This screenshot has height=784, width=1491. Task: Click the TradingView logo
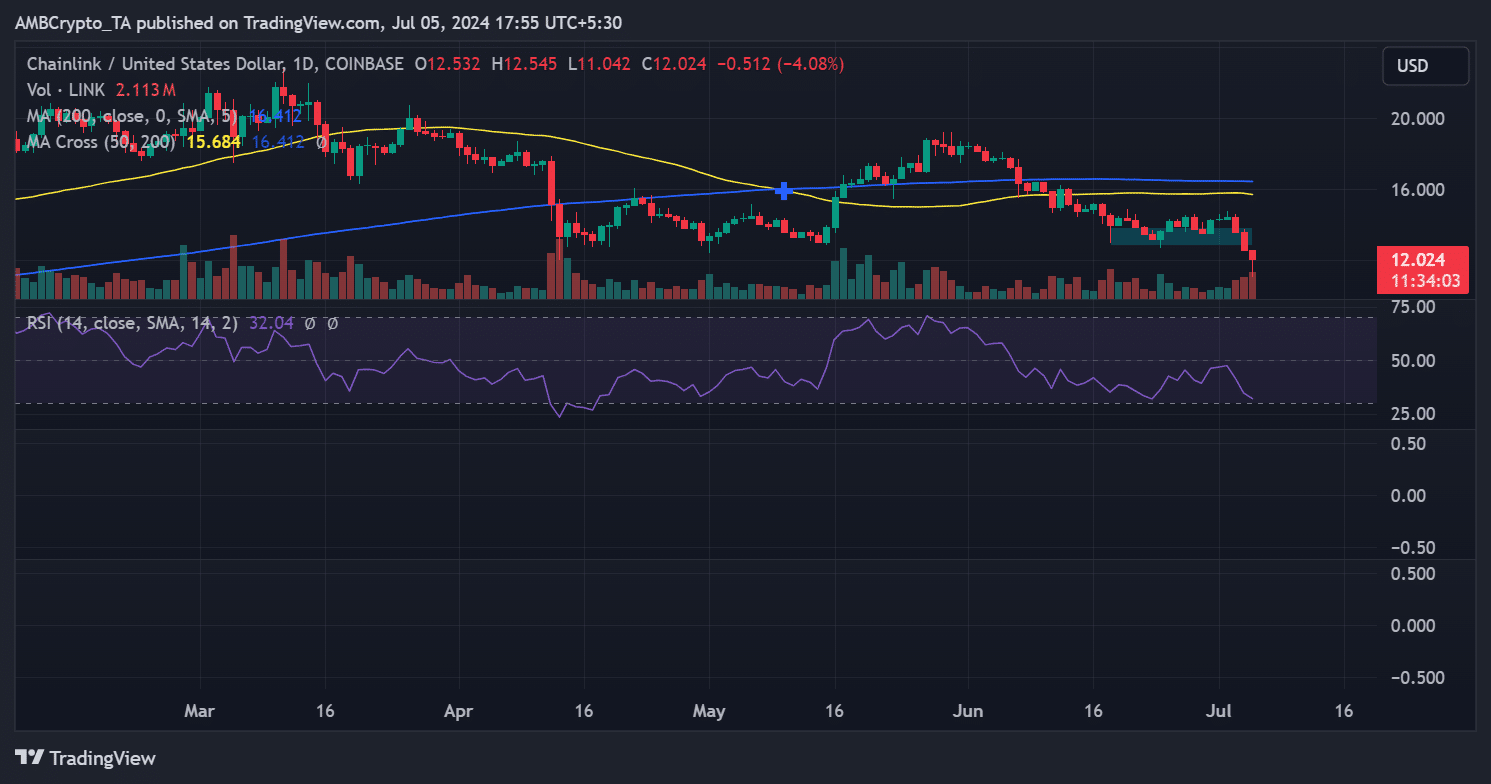(x=85, y=757)
